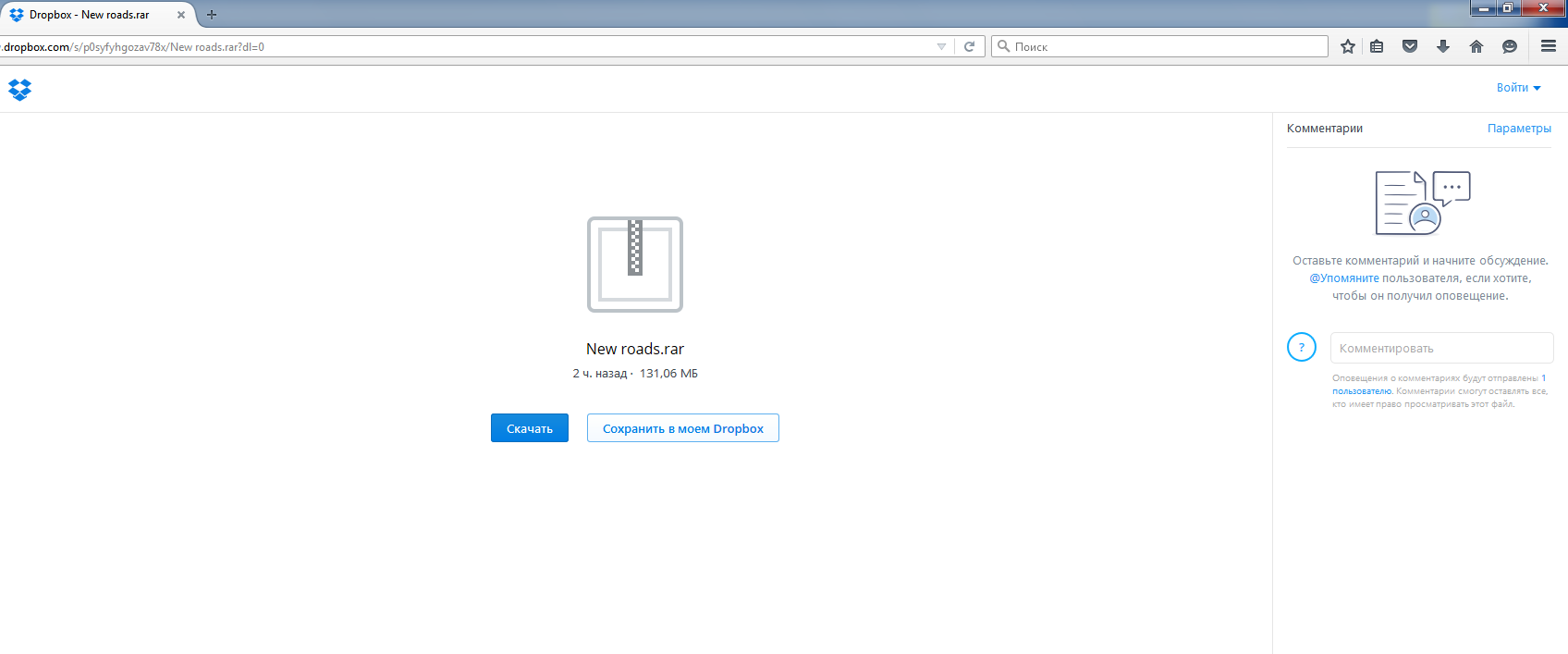Select the Dropbox - New roads.rar tab
The image size is (1568, 654).
click(x=97, y=15)
